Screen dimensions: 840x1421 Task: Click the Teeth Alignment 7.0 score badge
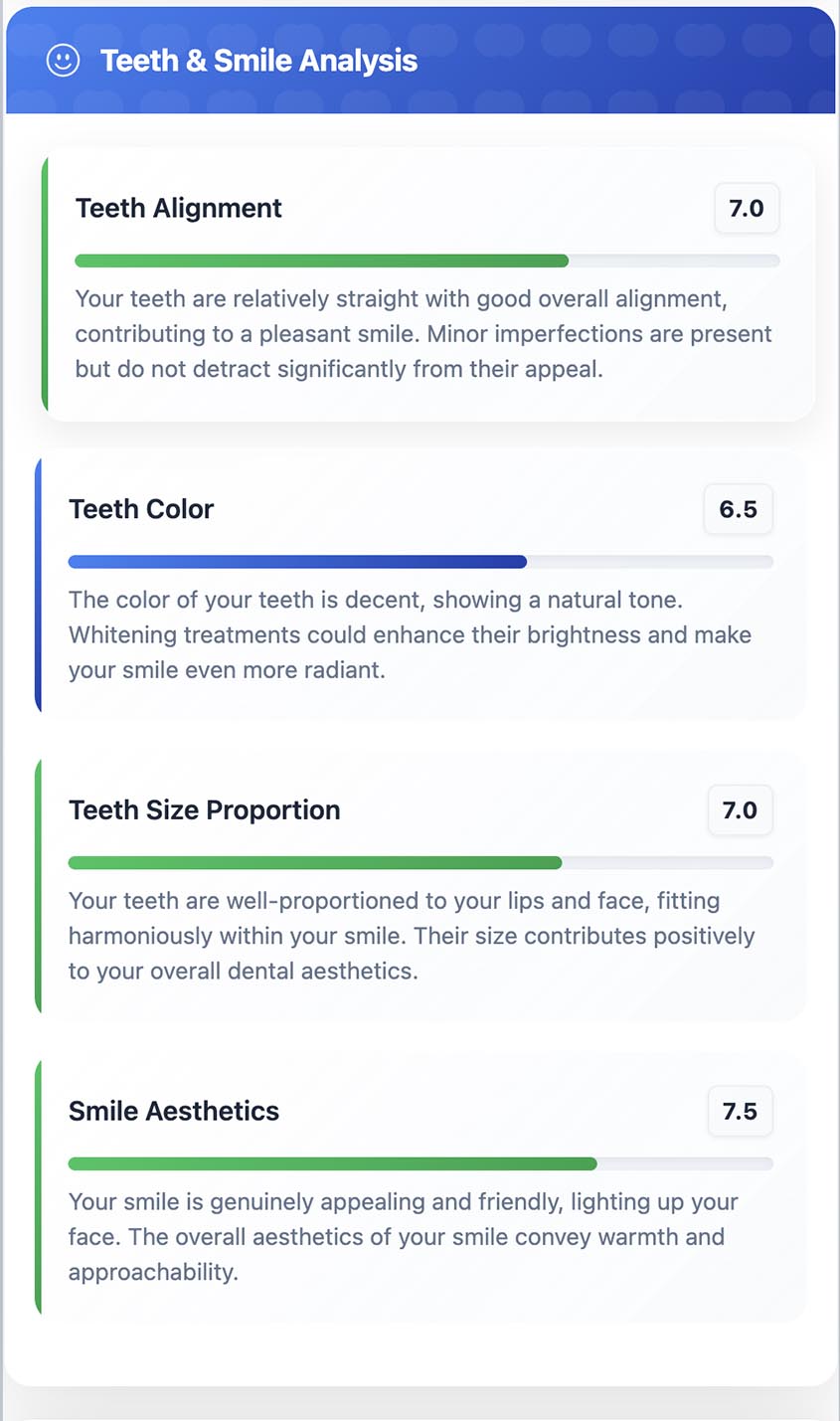(x=747, y=208)
